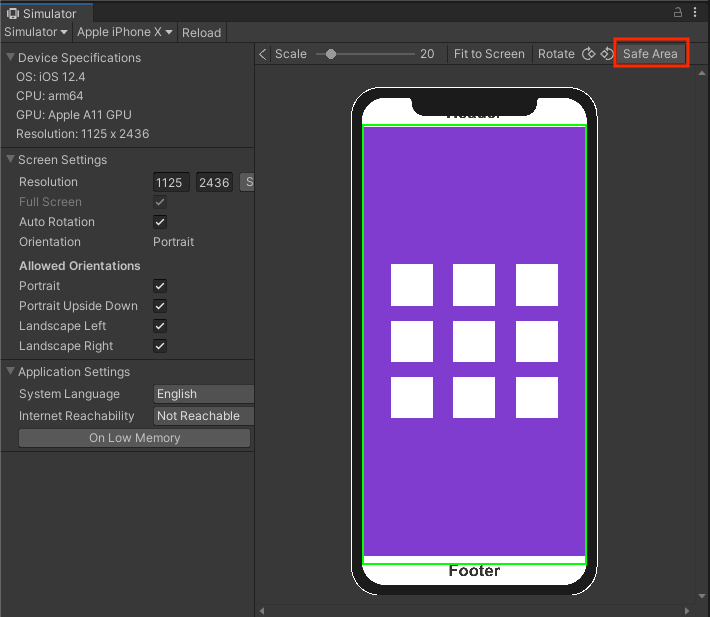Viewport: 710px width, 617px height.
Task: Click the resolution width field 1125
Action: pos(171,182)
